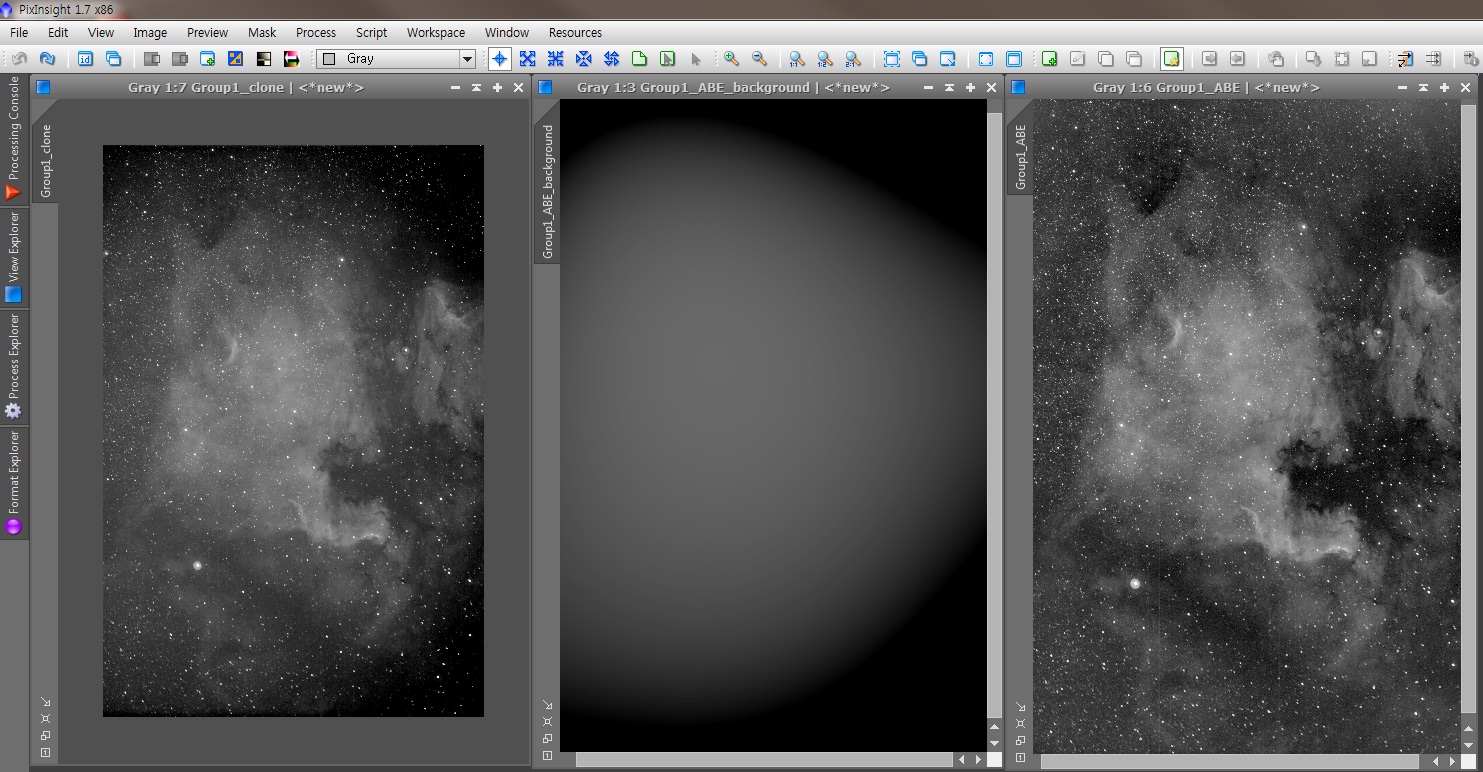The height and width of the screenshot is (772, 1483).
Task: Set zoom to 1:1 with magnifier icon
Action: point(796,59)
